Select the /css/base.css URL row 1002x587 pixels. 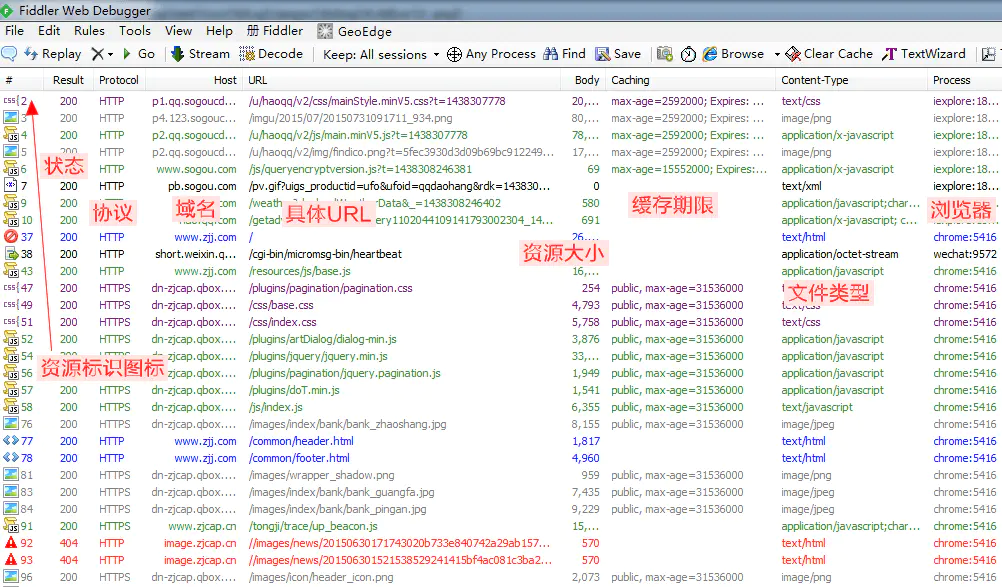pyautogui.click(x=281, y=305)
